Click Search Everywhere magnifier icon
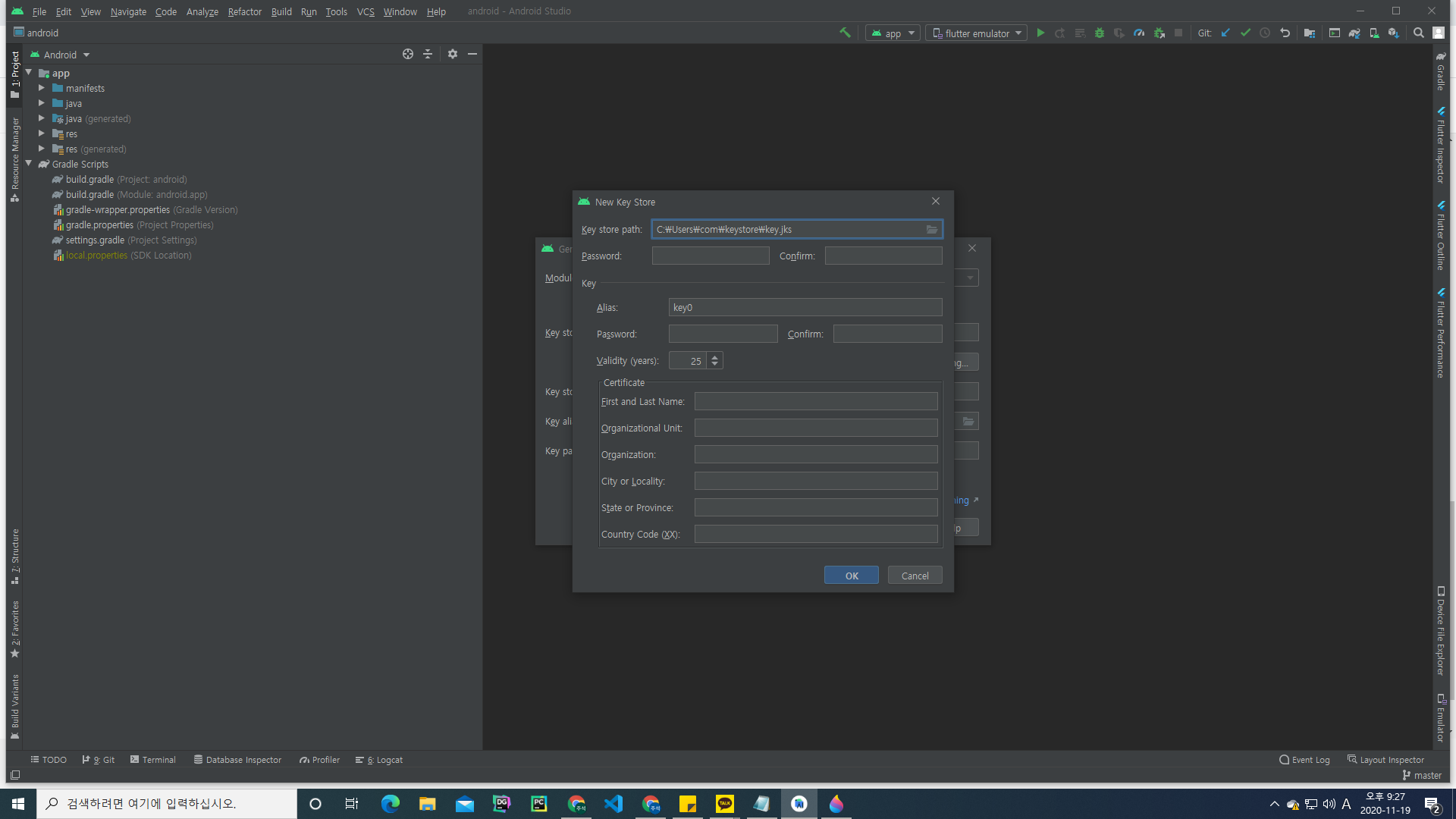This screenshot has width=1456, height=819. 1418,33
